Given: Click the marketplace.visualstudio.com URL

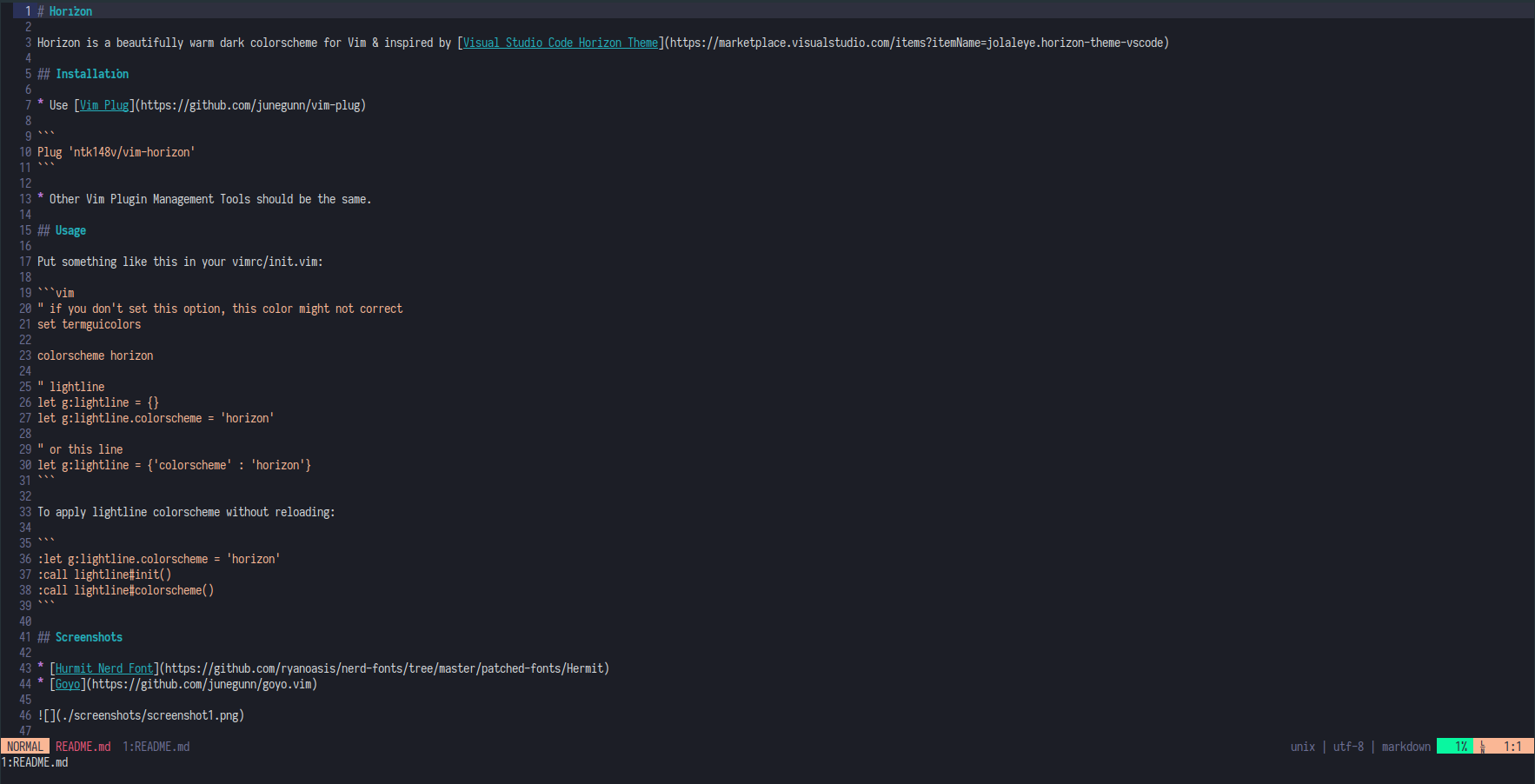Looking at the screenshot, I should [x=917, y=43].
